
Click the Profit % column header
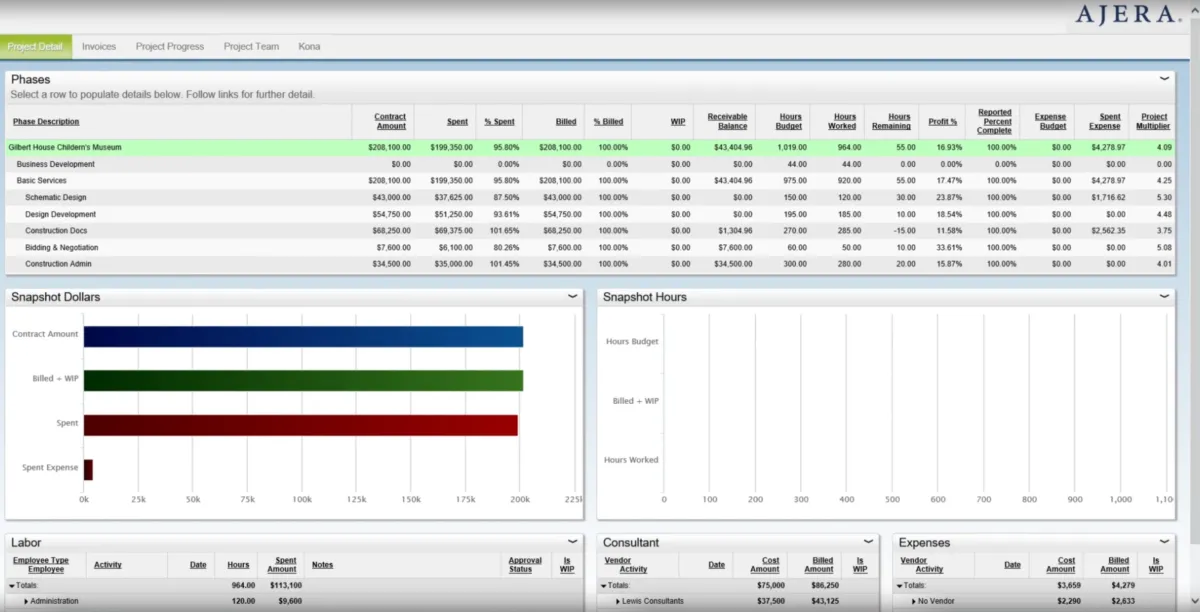942,122
